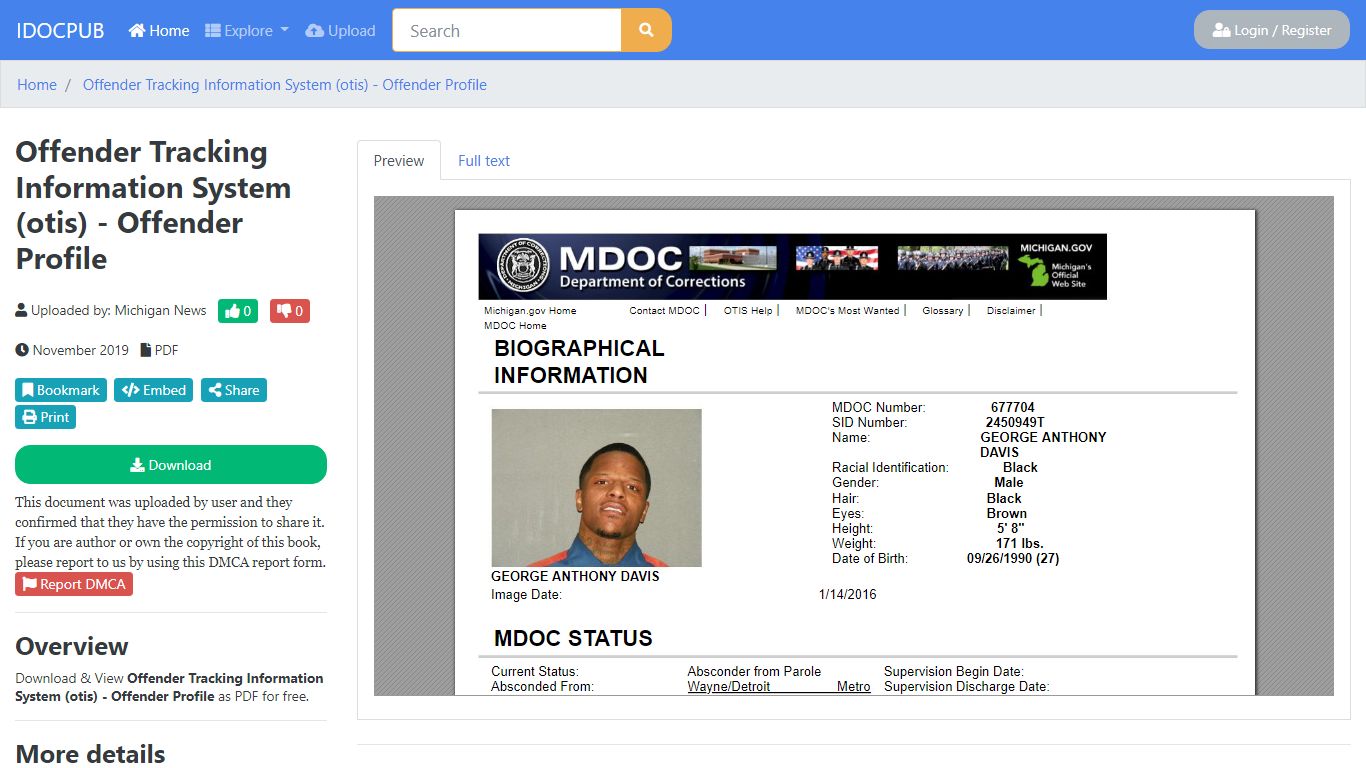This screenshot has height=768, width=1366.
Task: Click the offender mugshot photo in the preview
Action: pos(596,488)
